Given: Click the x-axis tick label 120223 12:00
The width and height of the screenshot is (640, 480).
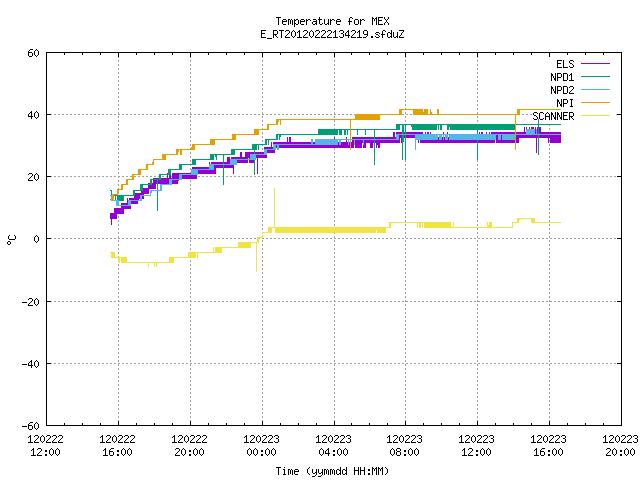Looking at the screenshot, I should (477, 446).
